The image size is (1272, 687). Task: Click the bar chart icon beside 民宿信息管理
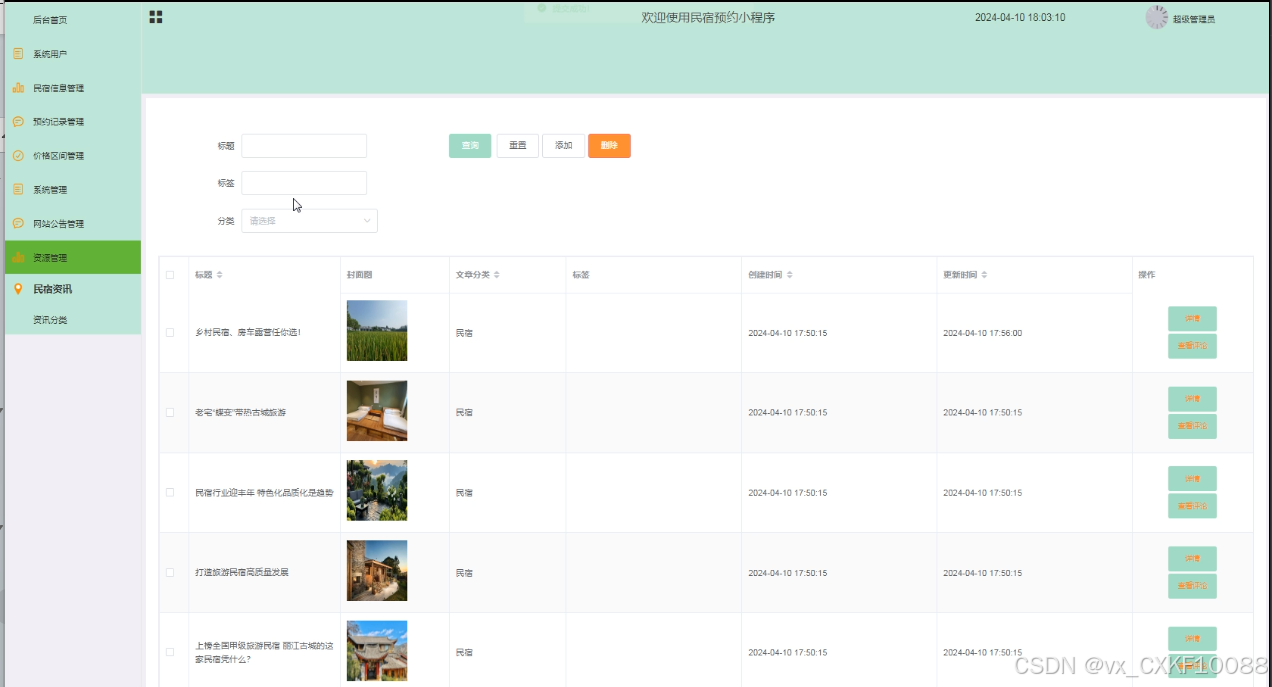(18, 88)
